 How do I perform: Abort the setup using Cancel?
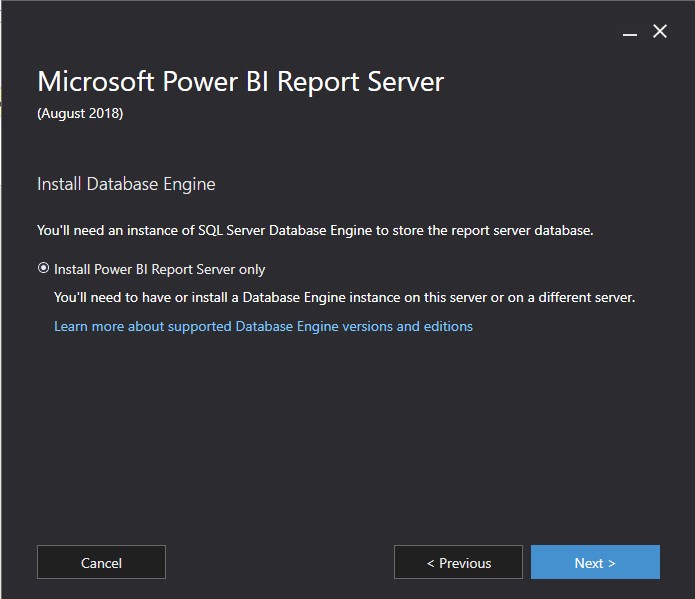[101, 562]
